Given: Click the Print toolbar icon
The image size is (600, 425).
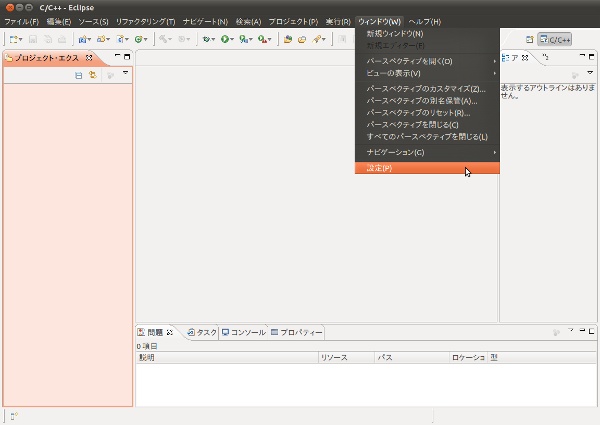Looking at the screenshot, I should [x=62, y=39].
